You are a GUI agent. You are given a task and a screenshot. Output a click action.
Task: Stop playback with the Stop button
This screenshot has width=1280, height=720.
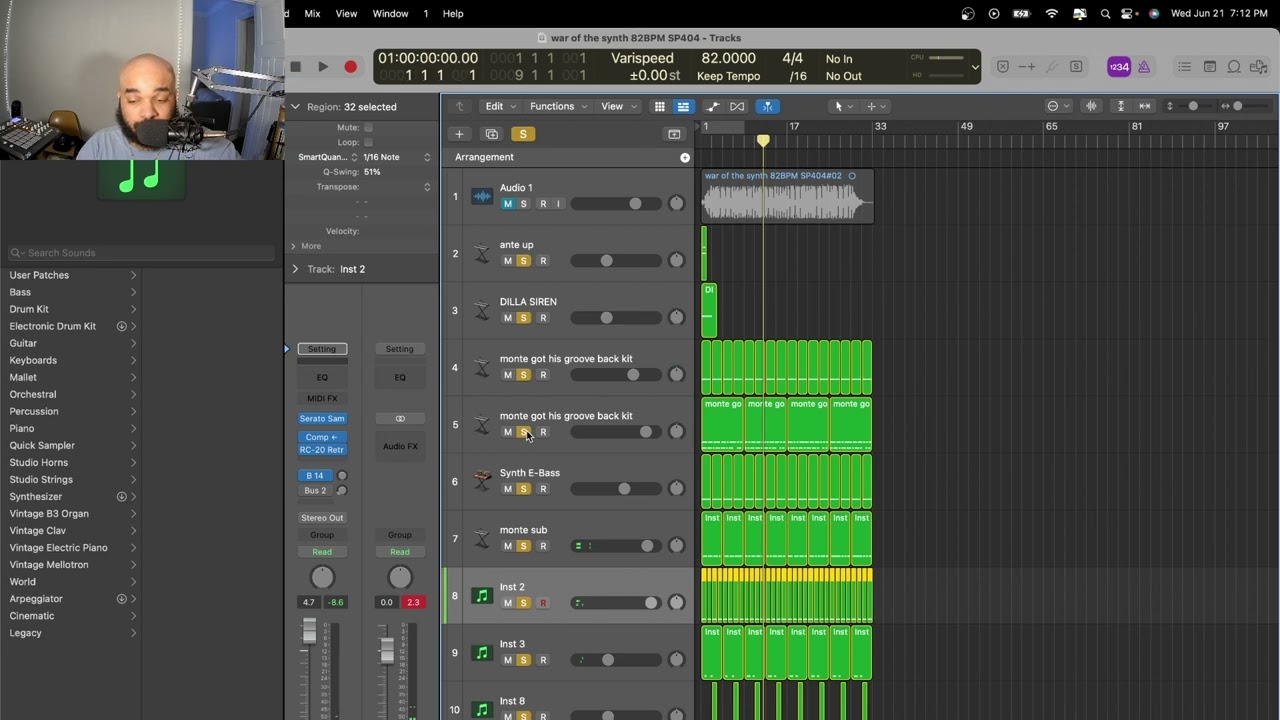tap(295, 67)
